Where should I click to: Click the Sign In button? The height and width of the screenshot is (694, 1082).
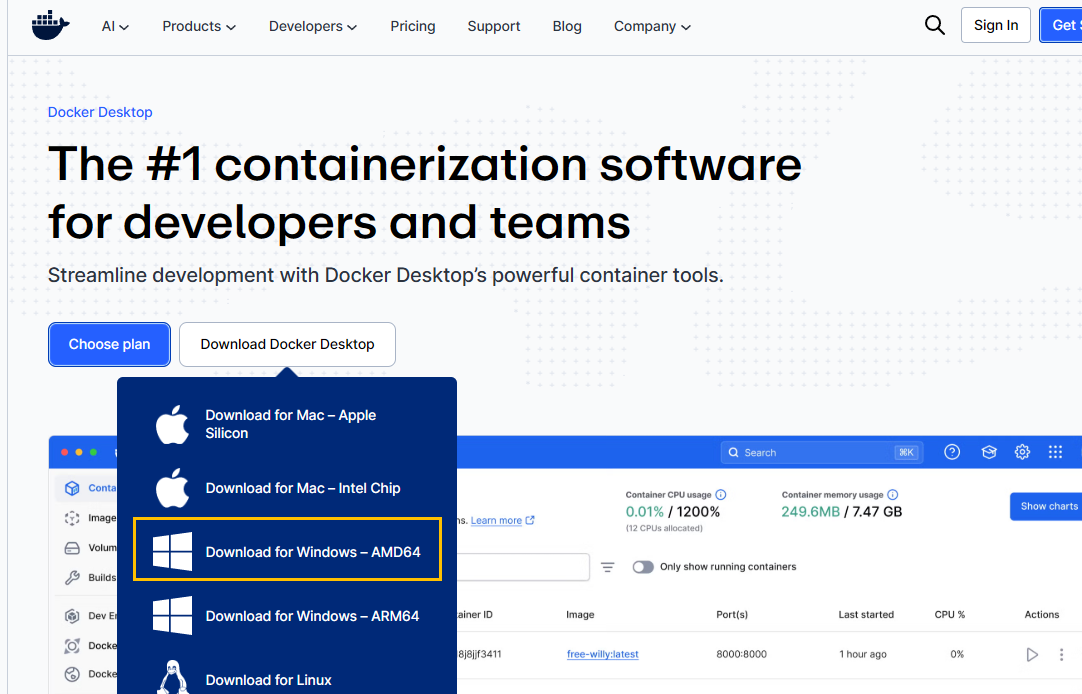[996, 26]
